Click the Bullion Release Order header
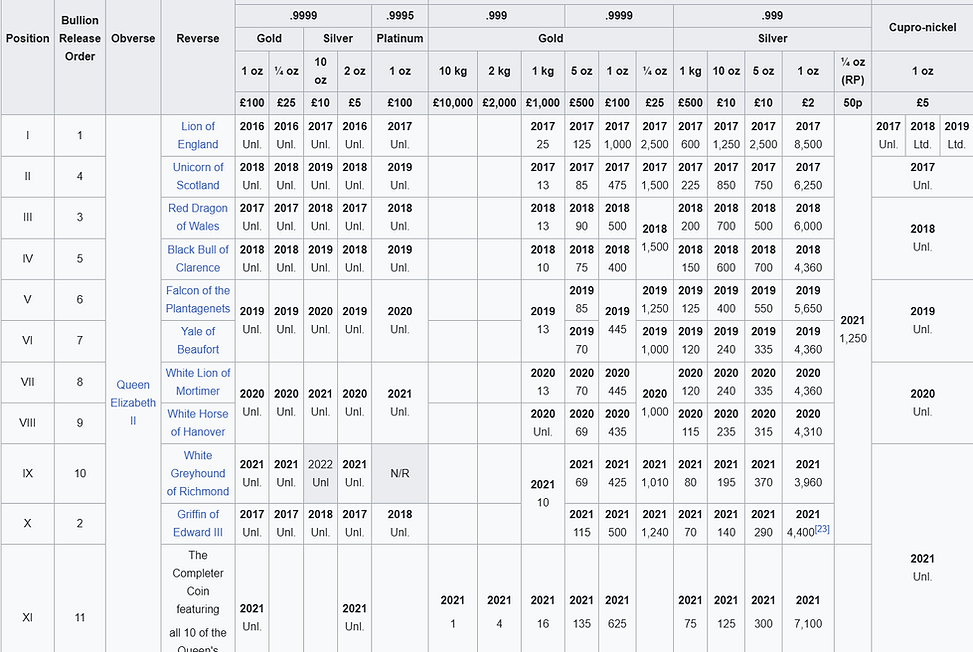The height and width of the screenshot is (652, 973). [79, 38]
